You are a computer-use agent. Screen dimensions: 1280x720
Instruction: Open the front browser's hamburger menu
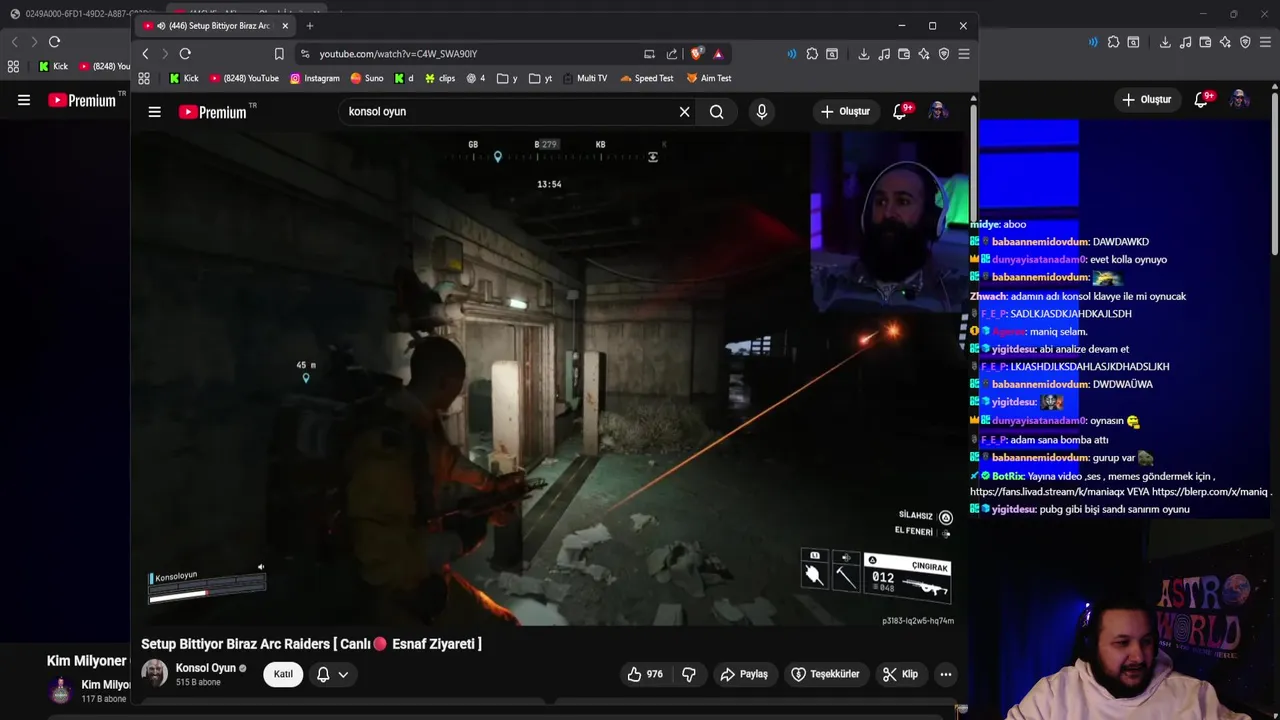coord(964,54)
